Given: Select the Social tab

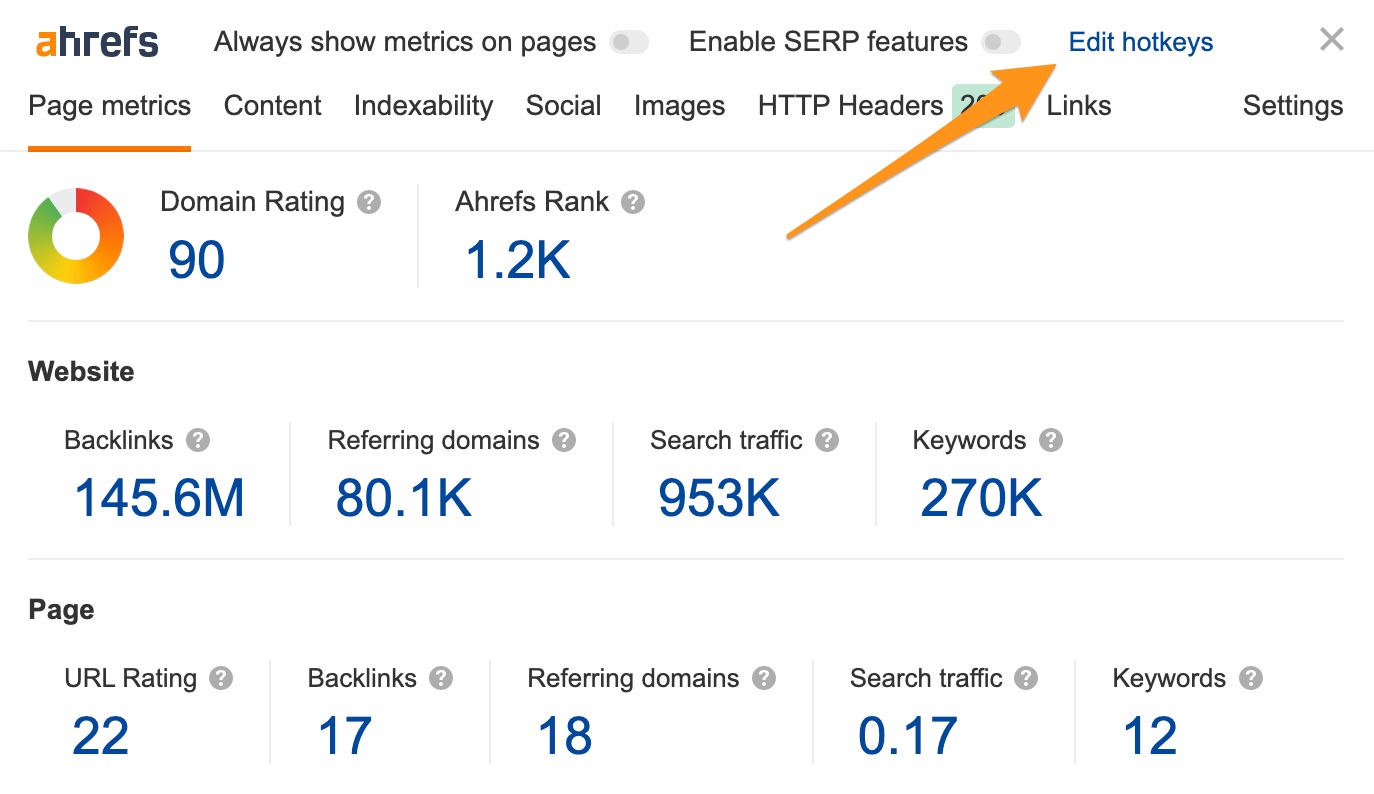Looking at the screenshot, I should [563, 106].
